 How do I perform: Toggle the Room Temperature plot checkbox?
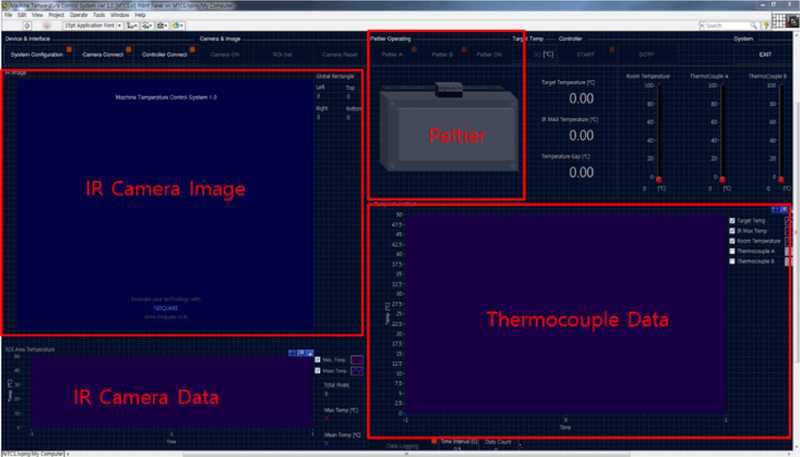click(x=732, y=241)
